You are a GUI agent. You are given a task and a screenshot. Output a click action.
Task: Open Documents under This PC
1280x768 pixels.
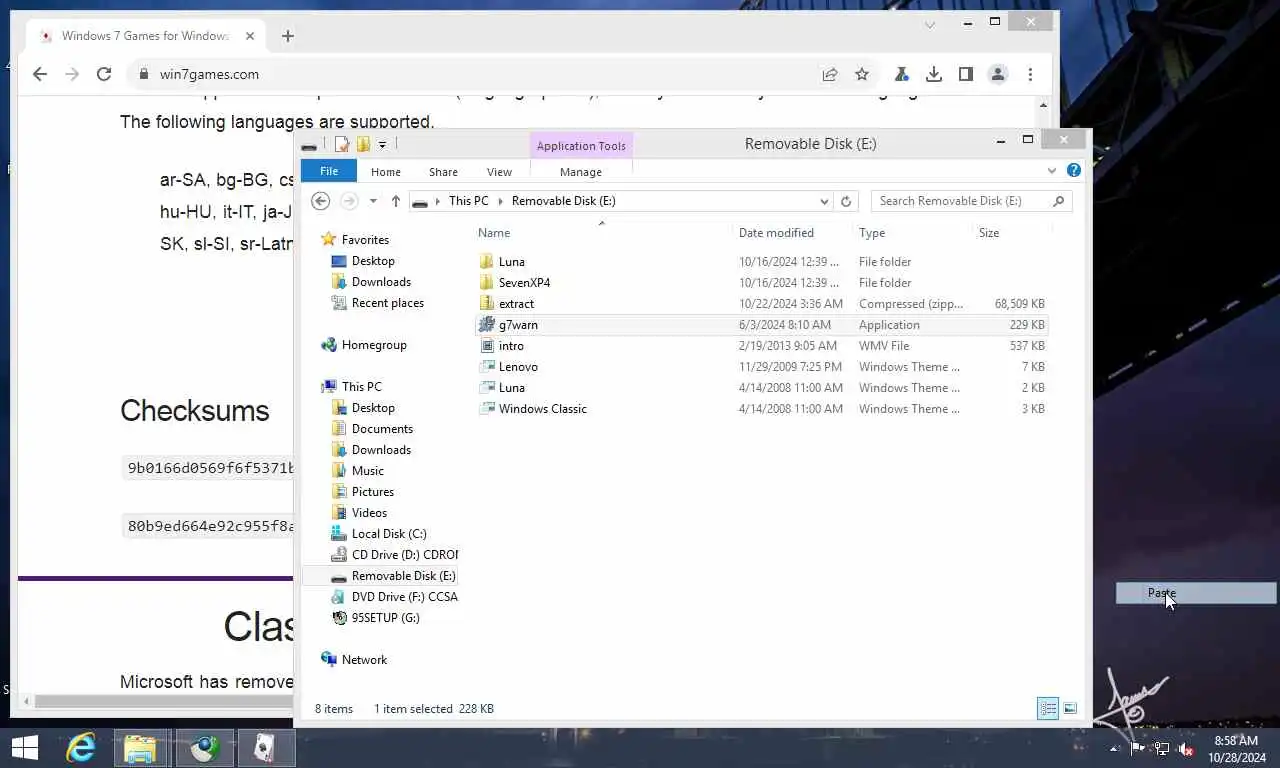[382, 429]
